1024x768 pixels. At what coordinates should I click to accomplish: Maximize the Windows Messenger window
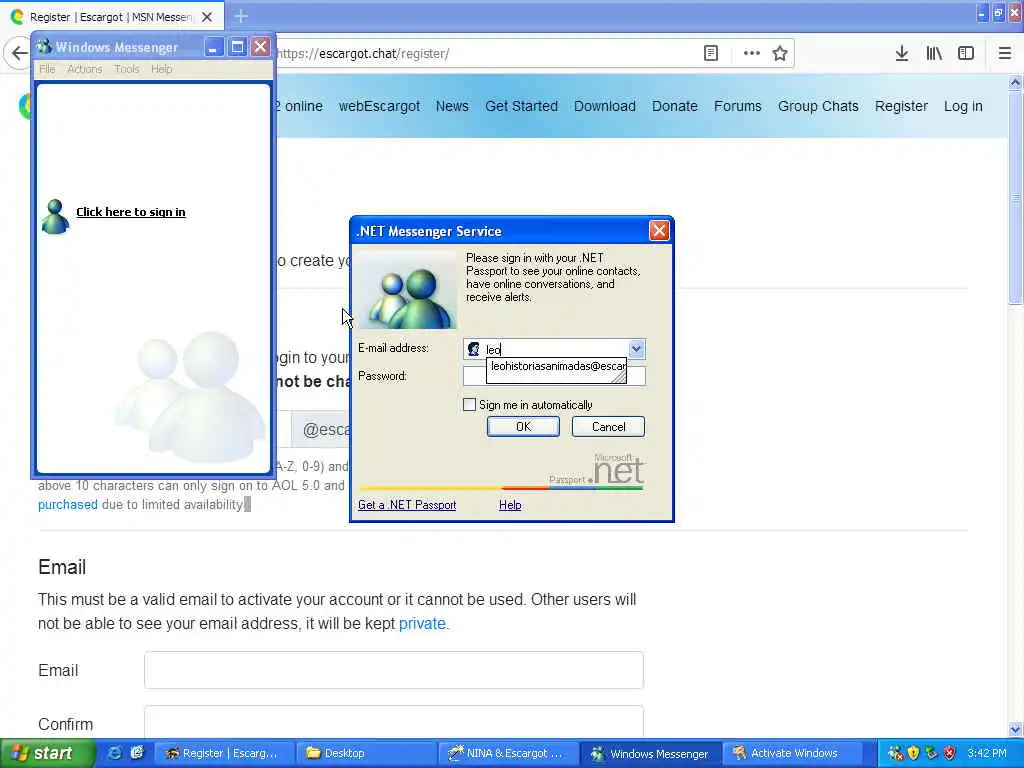(237, 47)
